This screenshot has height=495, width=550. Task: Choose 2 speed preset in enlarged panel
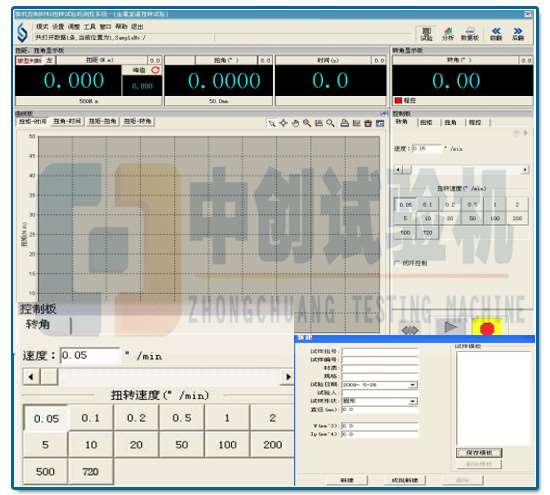click(x=273, y=418)
